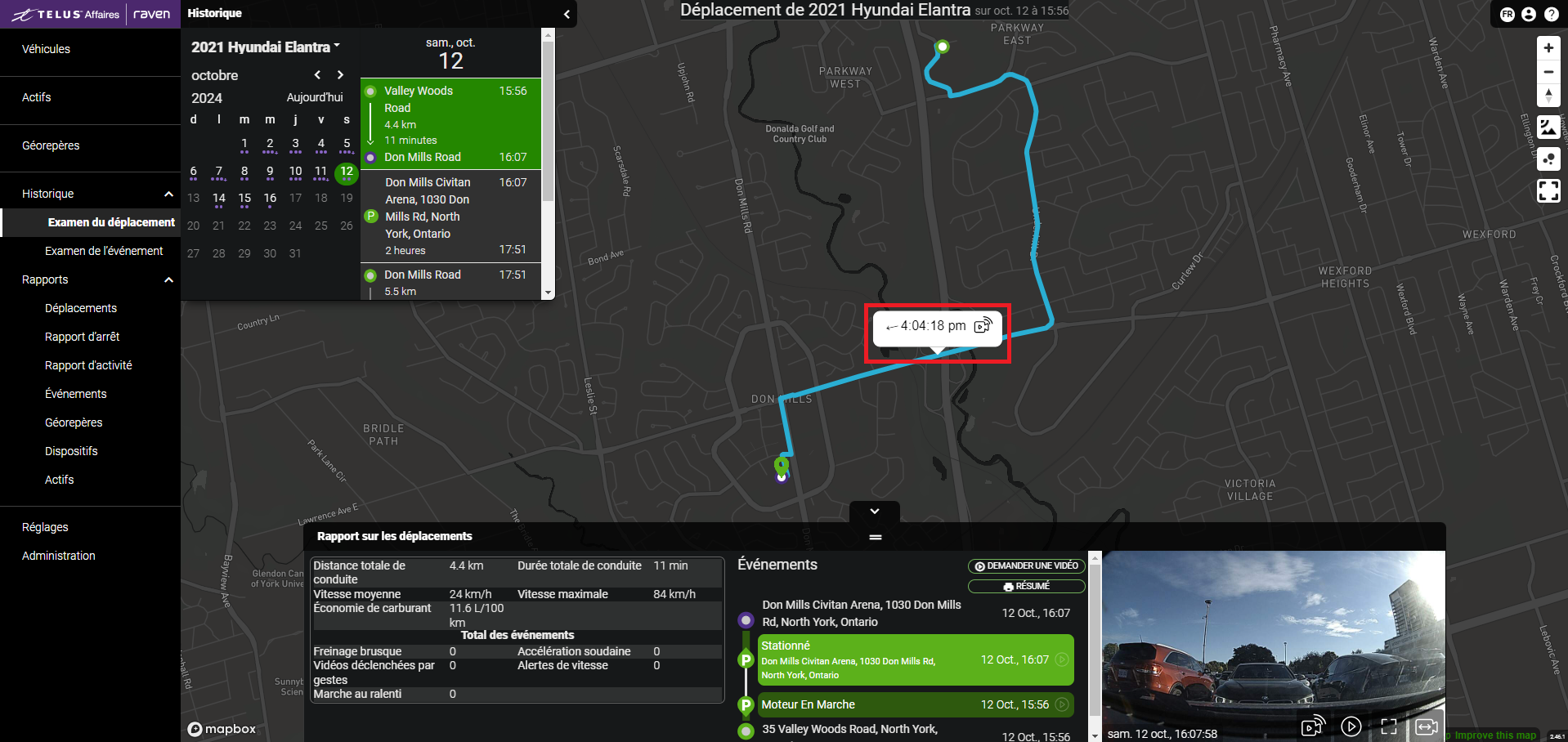This screenshot has height=742, width=1568.
Task: Collapse the Rapports menu section
Action: point(168,279)
